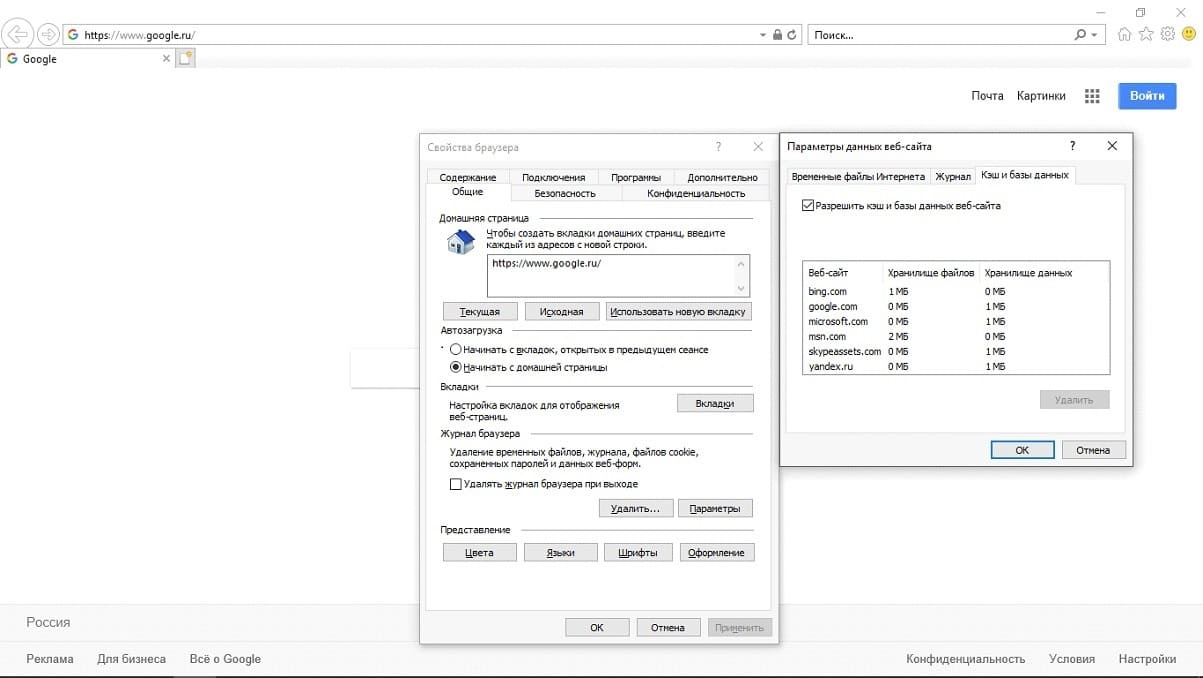Switch to the "Безопасность" tab
The width and height of the screenshot is (1203, 678).
(565, 193)
